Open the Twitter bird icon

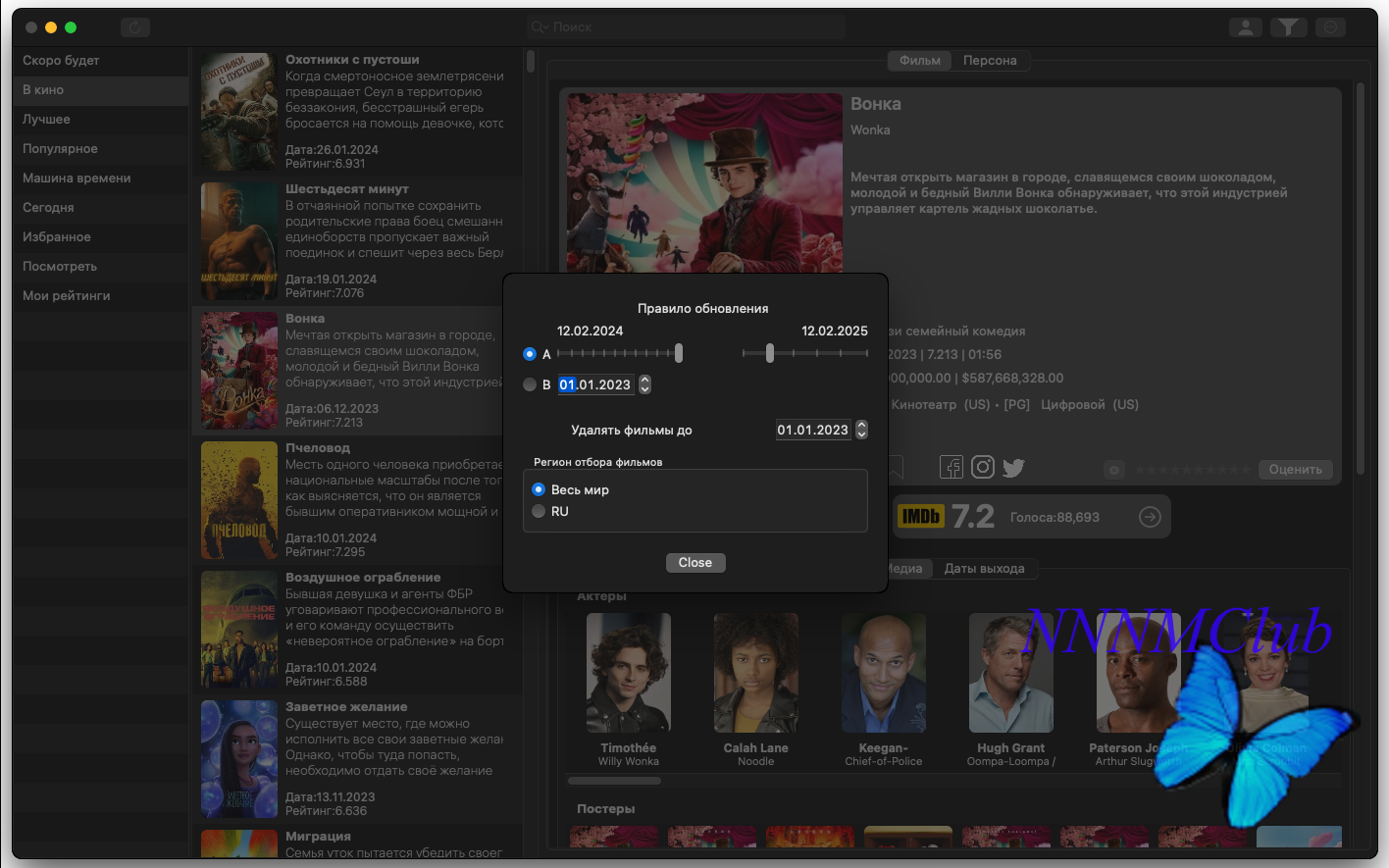pos(1013,468)
